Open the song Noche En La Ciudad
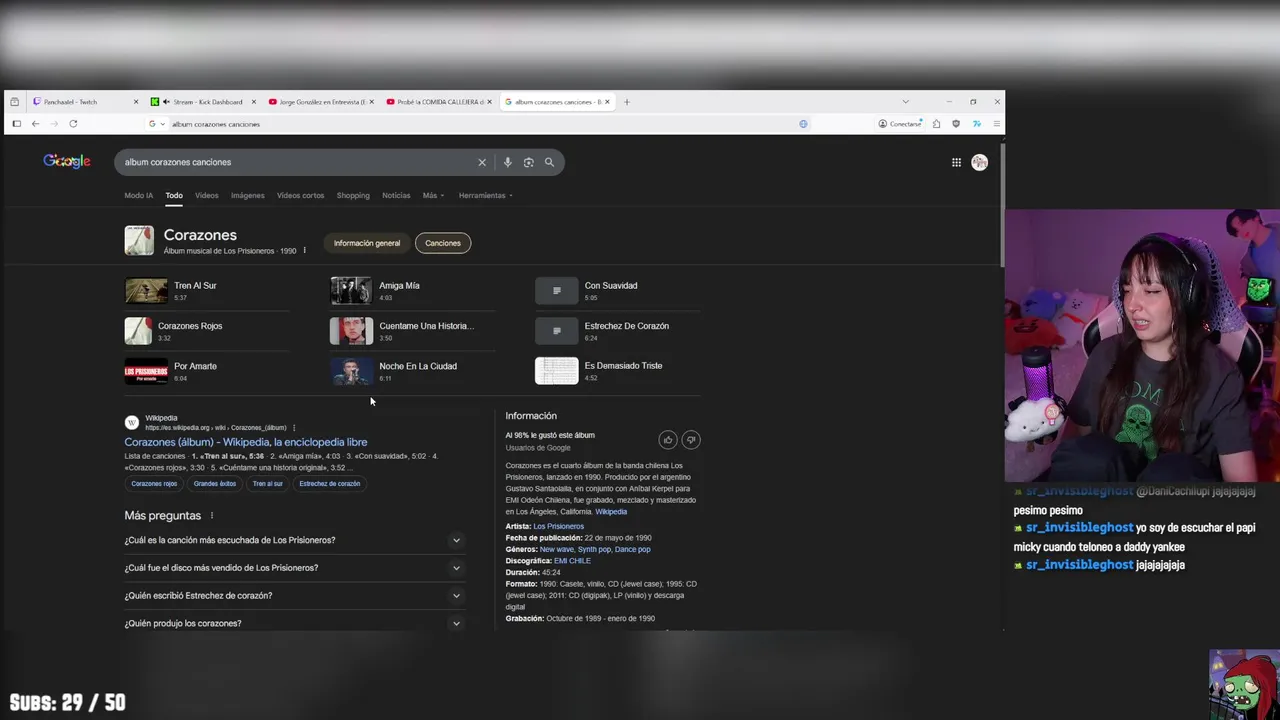 click(x=413, y=371)
